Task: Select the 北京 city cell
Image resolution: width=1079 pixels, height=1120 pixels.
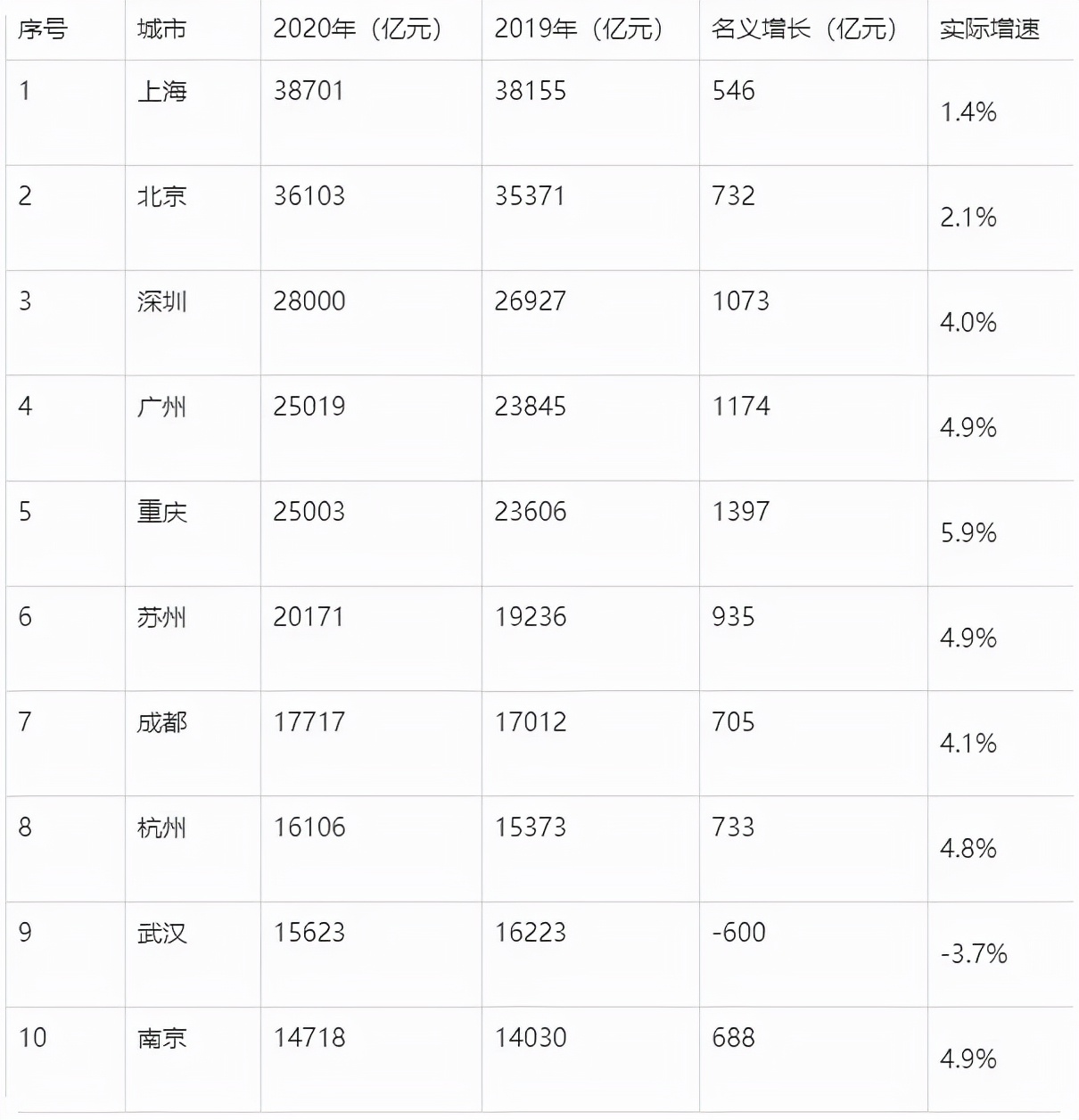Action: pos(161,196)
